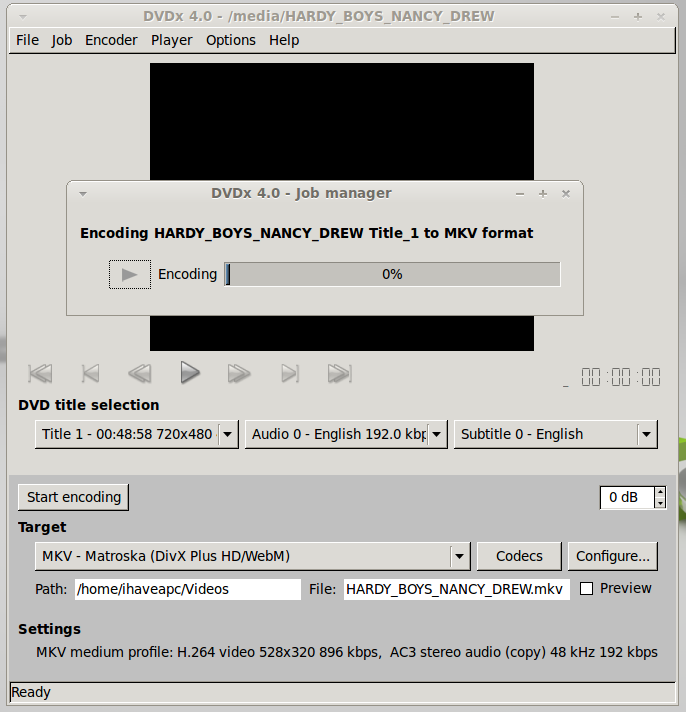Click the black video preview area

coord(342,121)
